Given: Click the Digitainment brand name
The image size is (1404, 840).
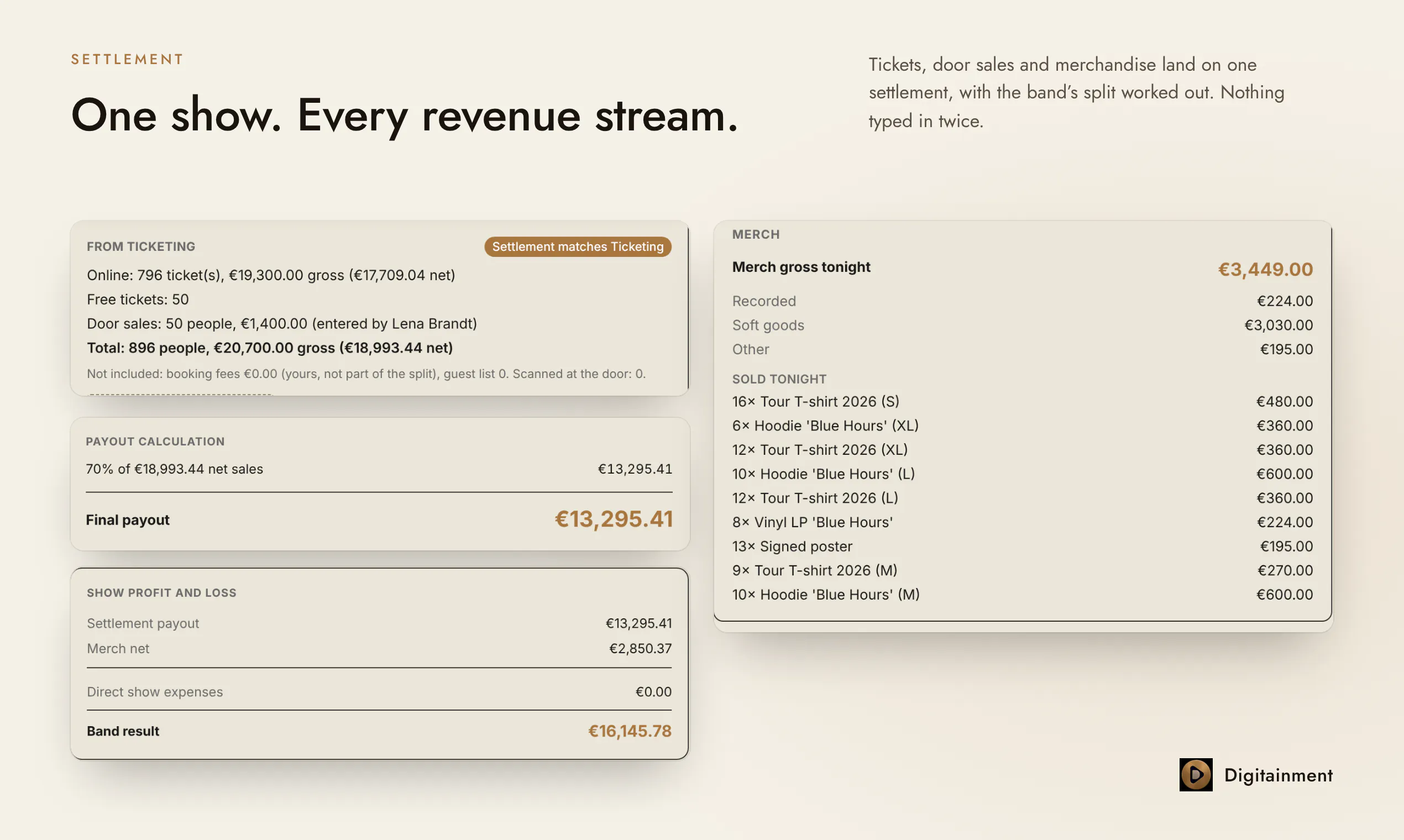Looking at the screenshot, I should tap(1279, 775).
